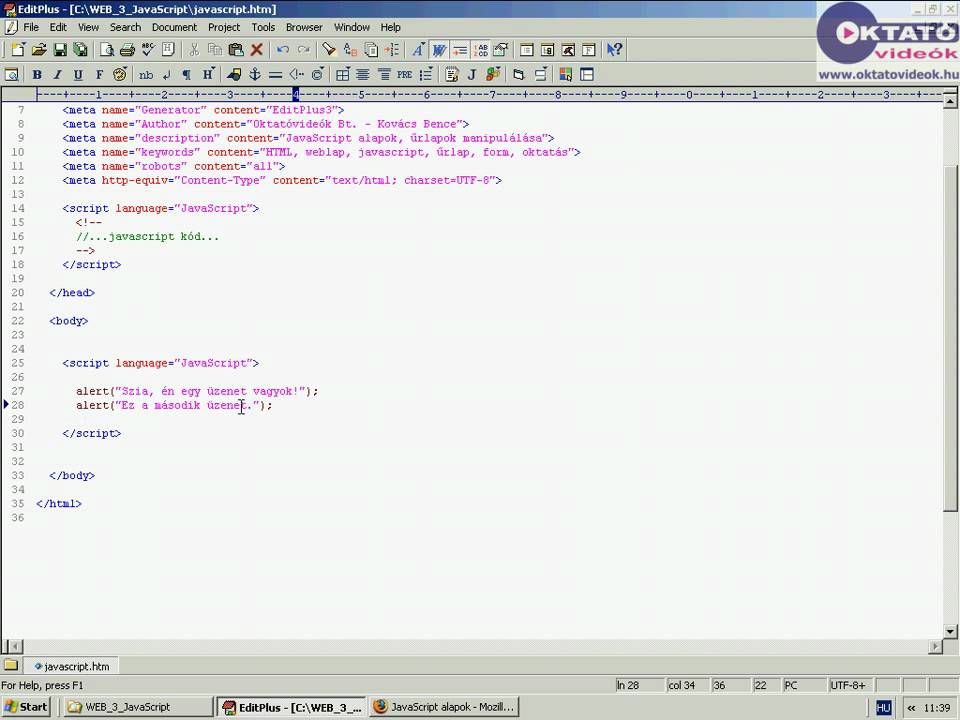Open the Table insert dropdown
Screen dimensions: 960x720
pos(343,75)
